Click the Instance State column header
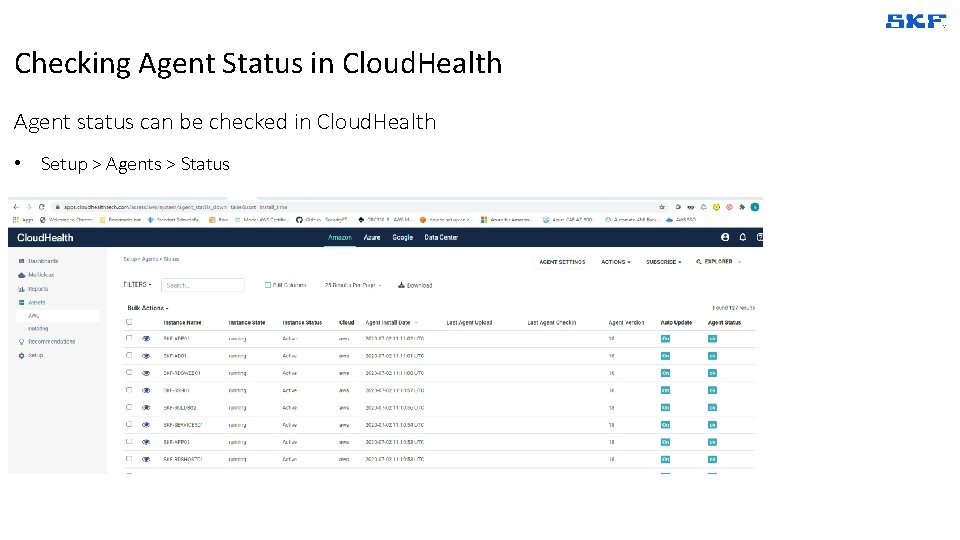 247,323
